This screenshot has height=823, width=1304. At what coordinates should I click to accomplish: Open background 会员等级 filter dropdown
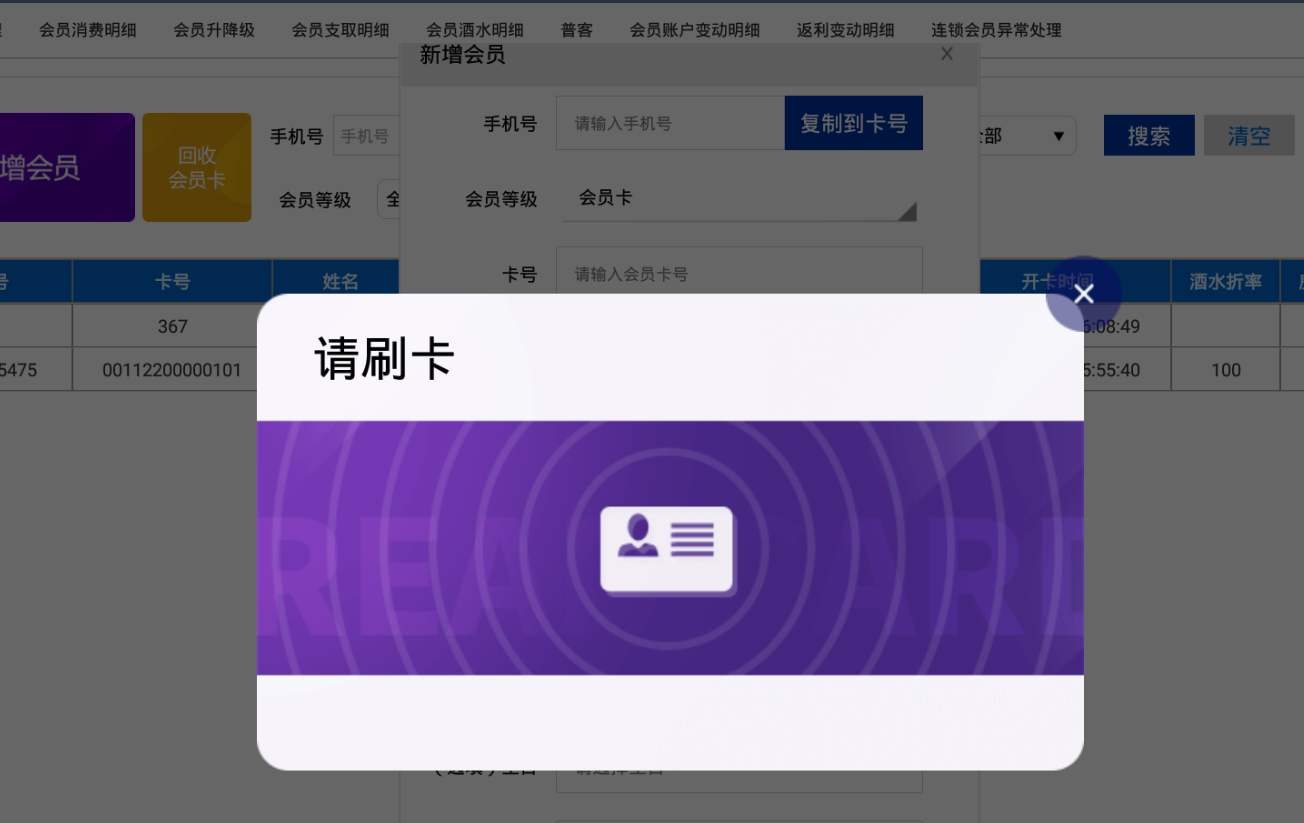click(389, 199)
